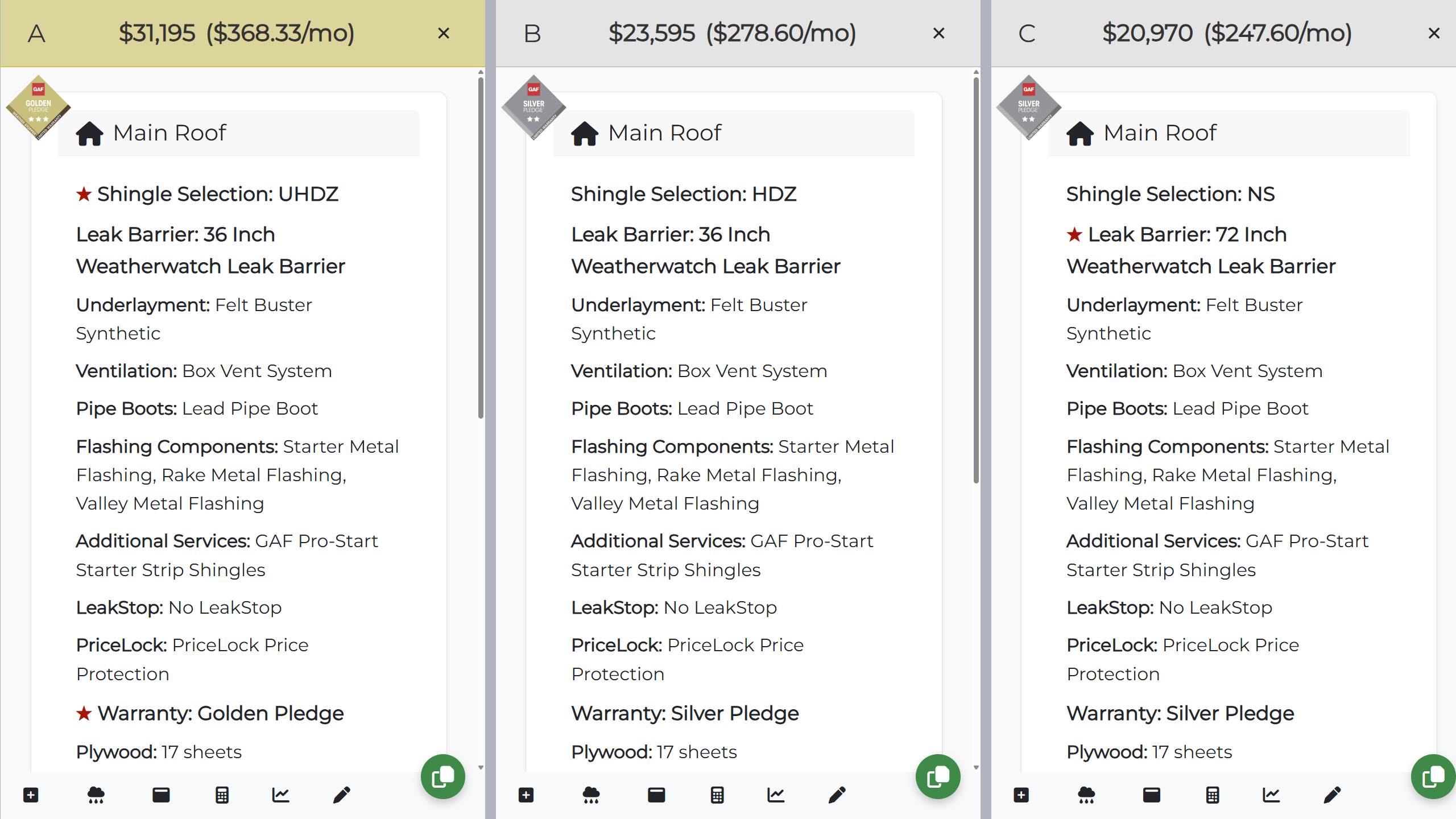Image resolution: width=1456 pixels, height=819 pixels.
Task: Click the plus-square icon in option A toolbar
Action: (31, 795)
